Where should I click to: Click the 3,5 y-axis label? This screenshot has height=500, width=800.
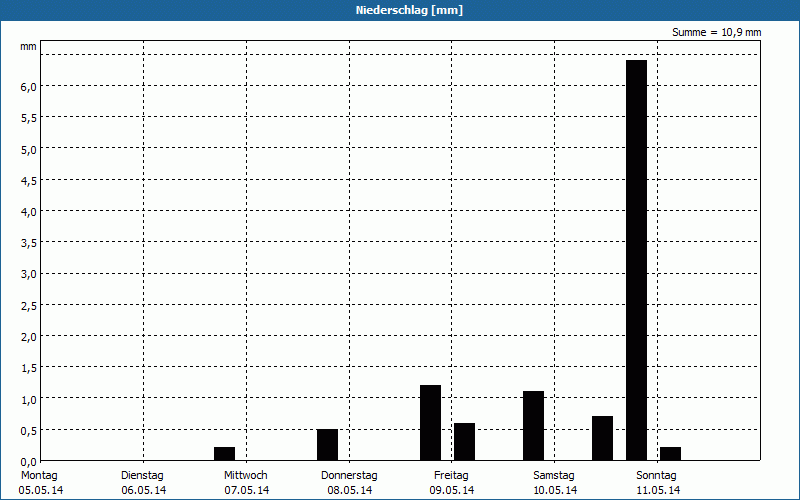(29, 243)
